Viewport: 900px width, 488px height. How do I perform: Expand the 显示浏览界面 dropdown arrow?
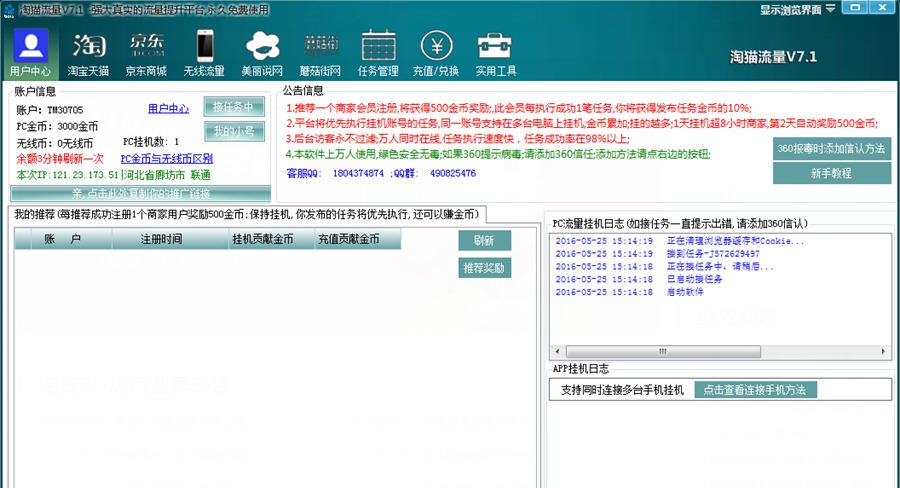[x=830, y=9]
